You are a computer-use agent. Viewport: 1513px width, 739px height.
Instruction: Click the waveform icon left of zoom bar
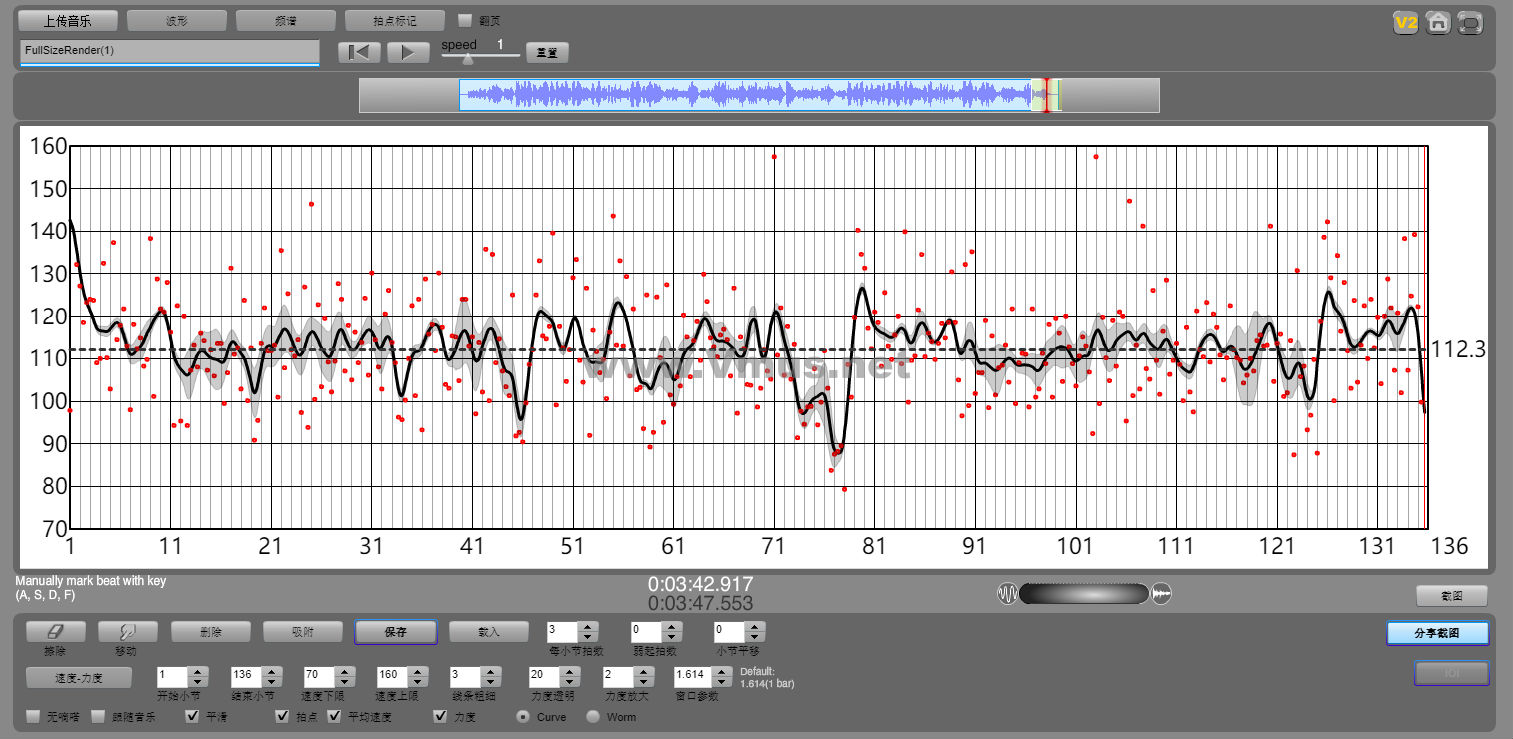pos(1007,594)
